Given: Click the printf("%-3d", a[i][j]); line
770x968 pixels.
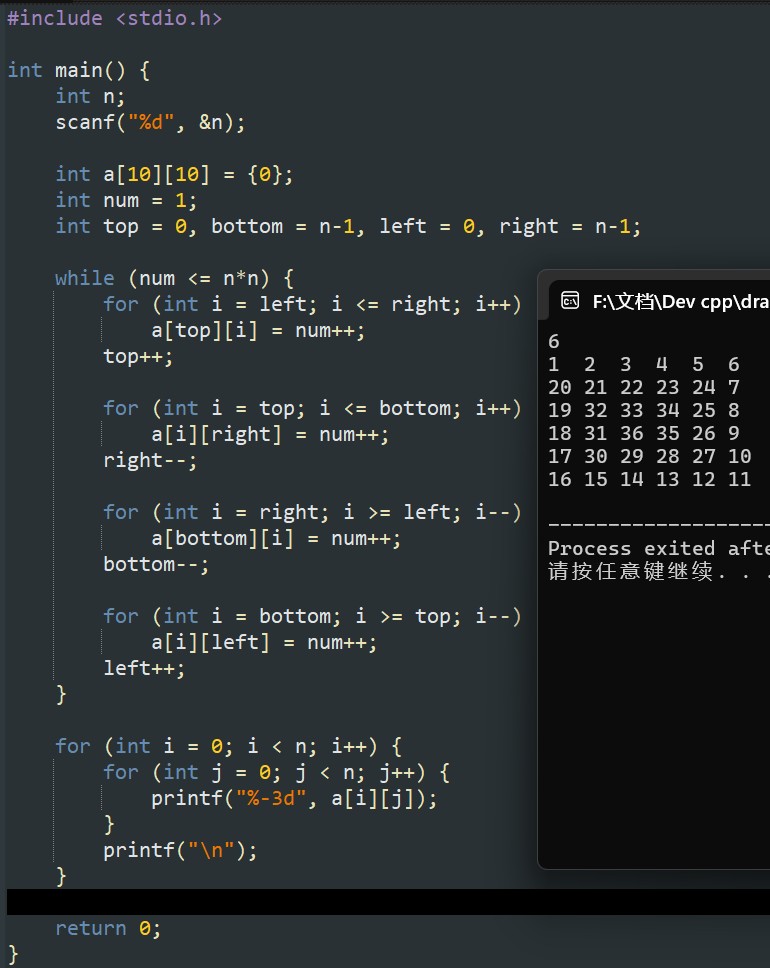Looking at the screenshot, I should pyautogui.click(x=294, y=799).
